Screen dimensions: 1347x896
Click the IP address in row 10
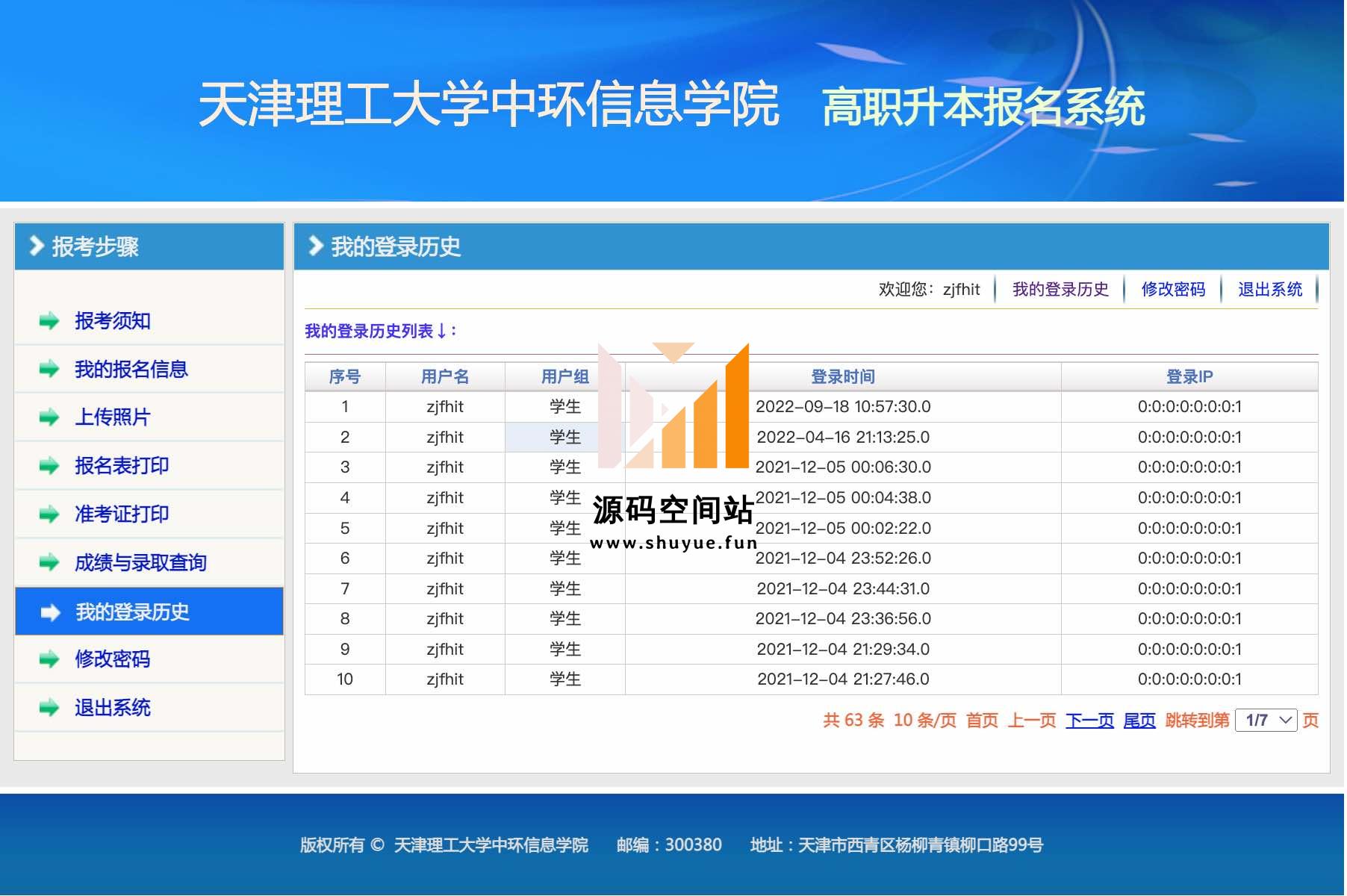pyautogui.click(x=1189, y=679)
